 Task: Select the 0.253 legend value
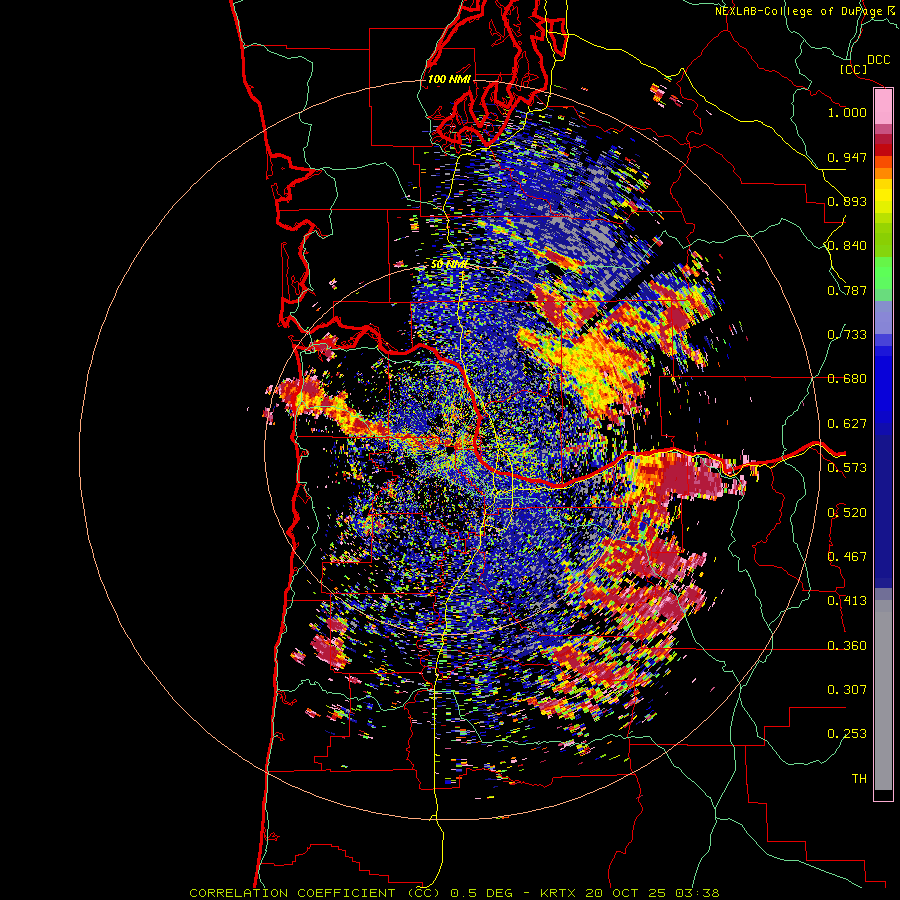[847, 734]
